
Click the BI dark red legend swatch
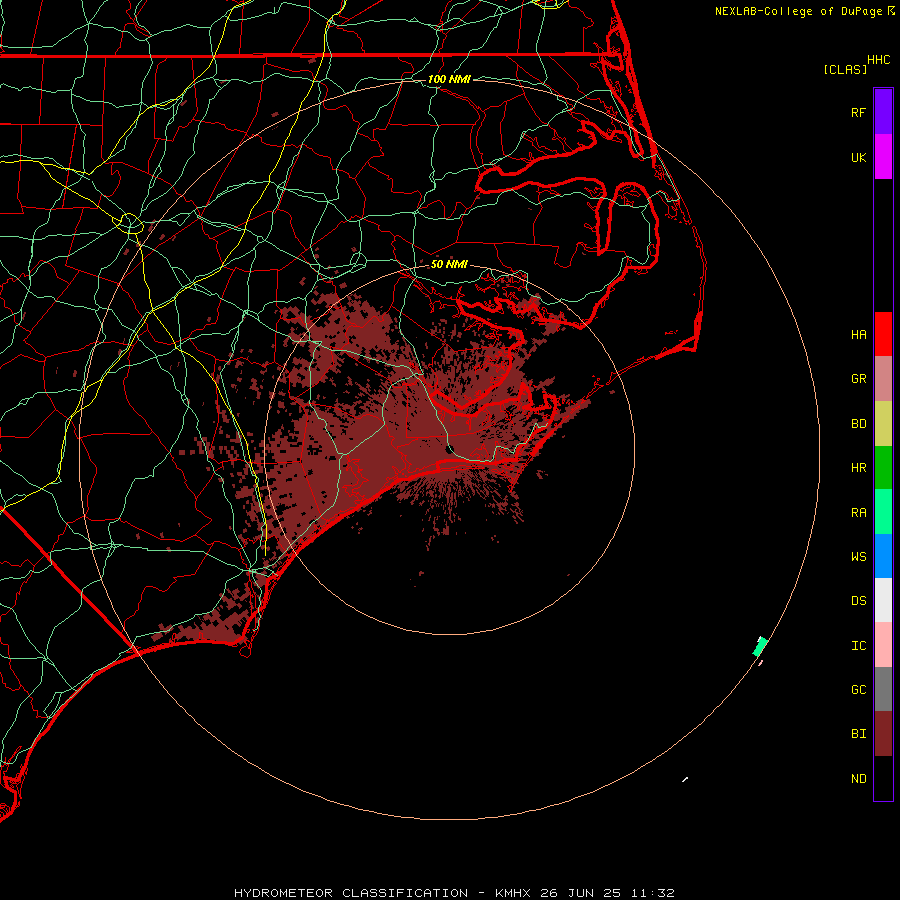(883, 734)
